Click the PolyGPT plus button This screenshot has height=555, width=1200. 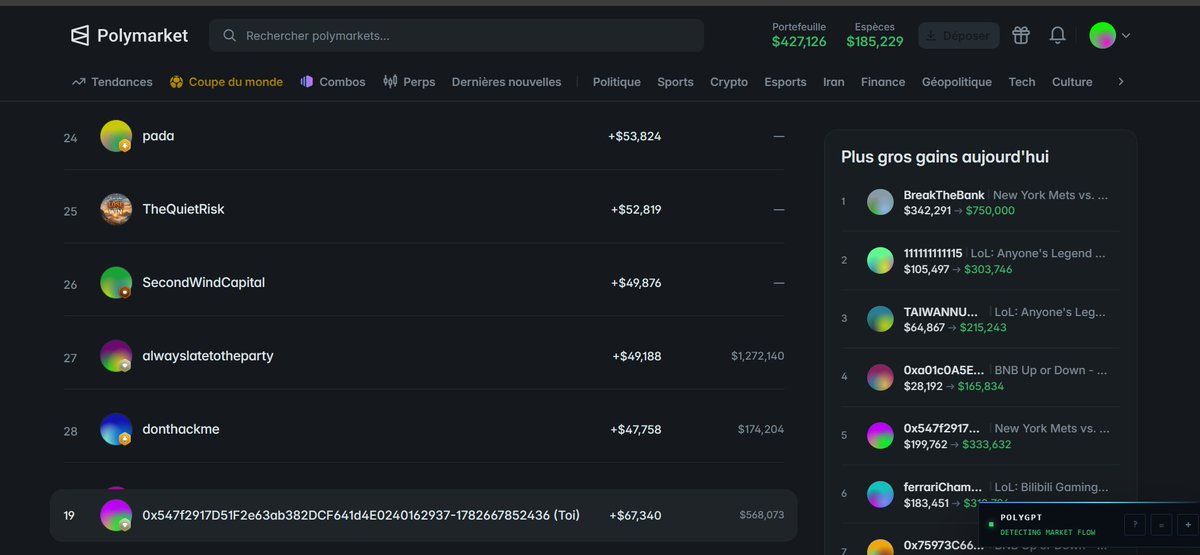[1186, 524]
